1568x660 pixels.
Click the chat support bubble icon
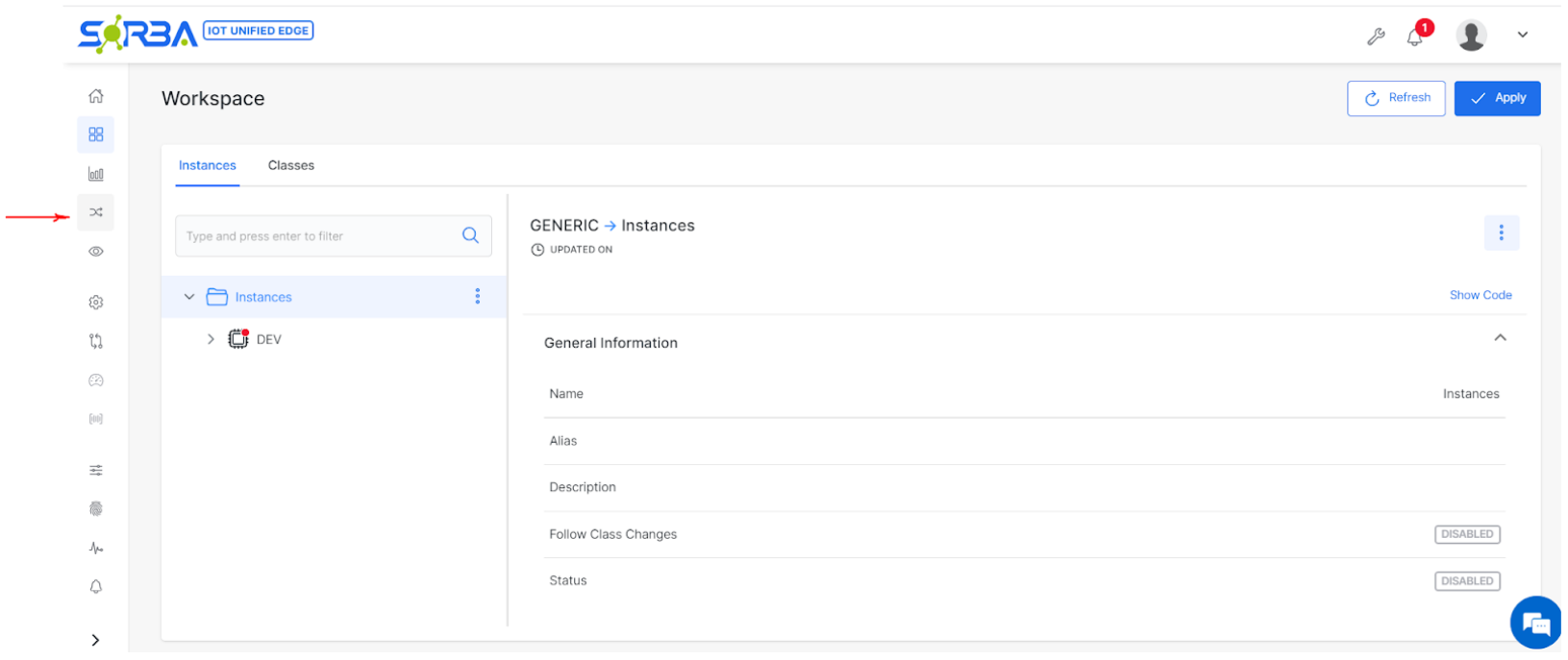[1536, 624]
